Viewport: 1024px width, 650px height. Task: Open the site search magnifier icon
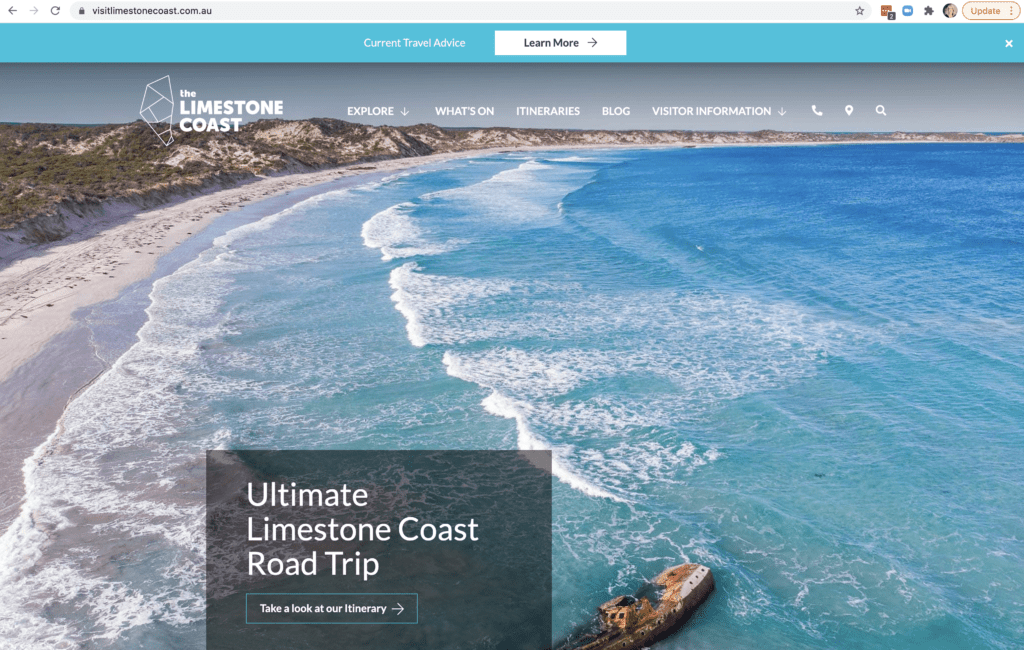(881, 110)
